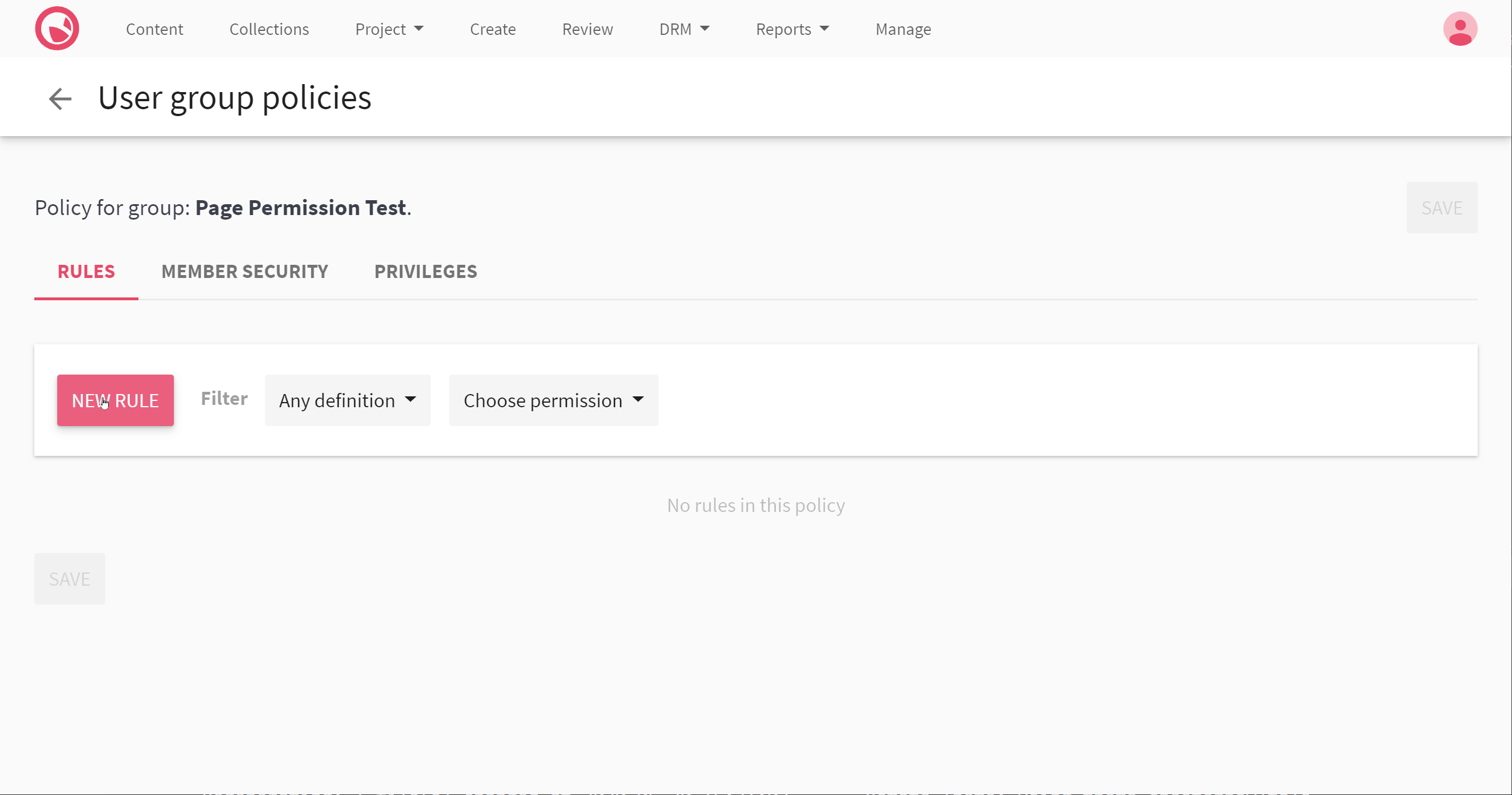Click the Manage menu item
Viewport: 1512px width, 795px height.
903,29
